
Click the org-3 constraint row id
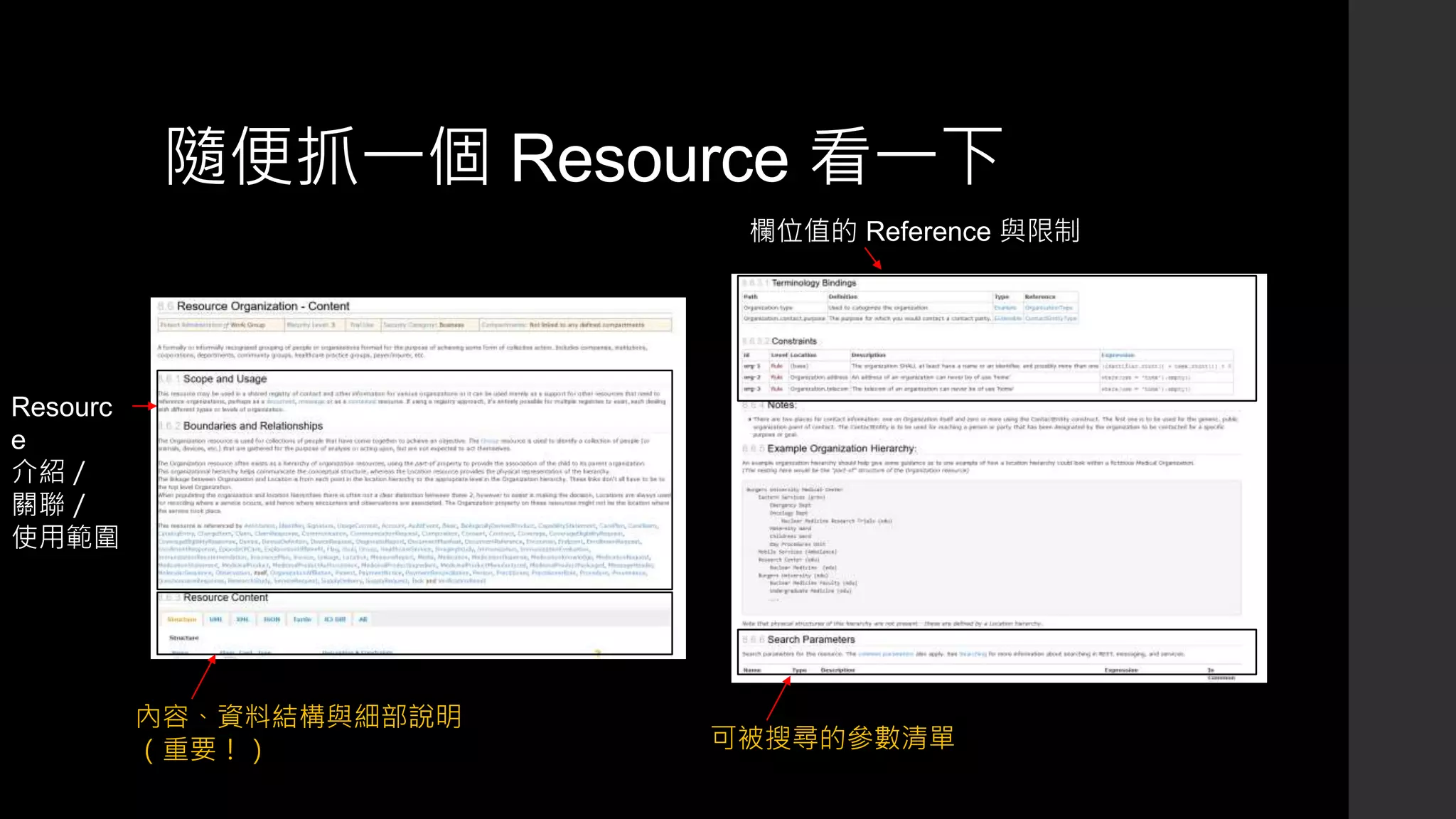[x=752, y=389]
